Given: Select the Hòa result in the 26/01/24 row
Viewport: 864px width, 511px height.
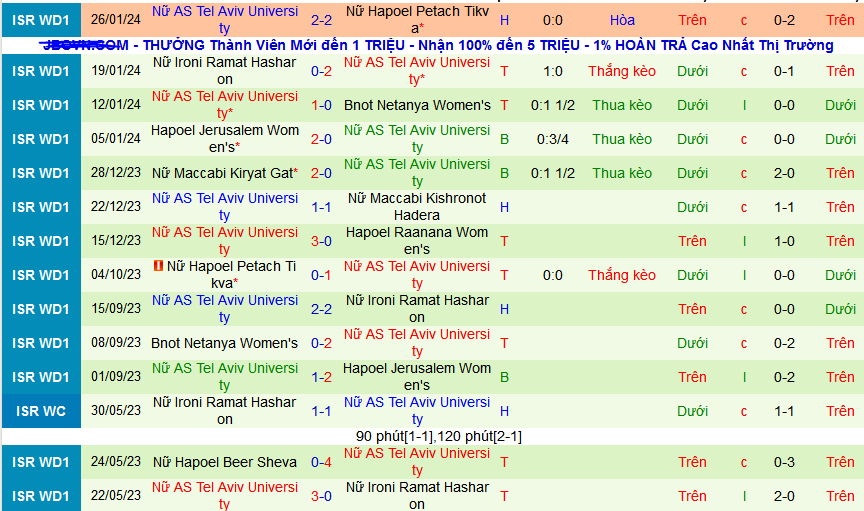Looking at the screenshot, I should pos(622,20).
